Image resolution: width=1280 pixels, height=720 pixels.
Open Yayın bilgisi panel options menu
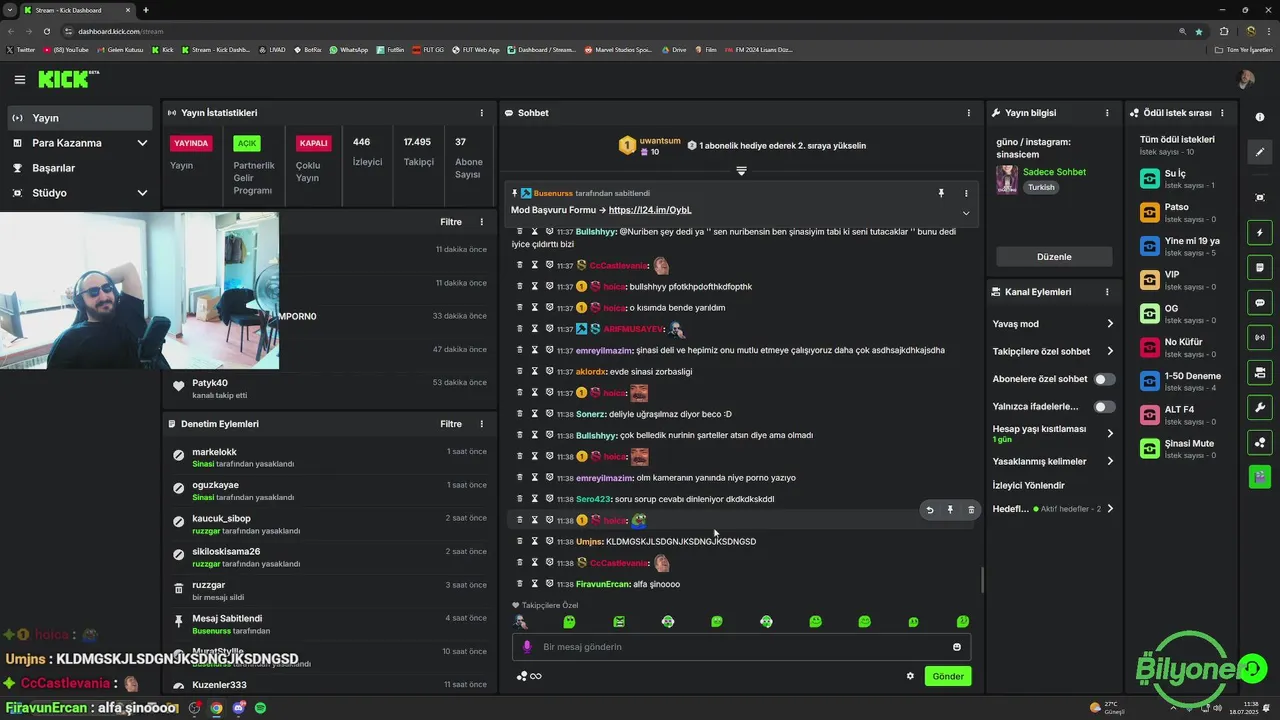click(x=1107, y=113)
